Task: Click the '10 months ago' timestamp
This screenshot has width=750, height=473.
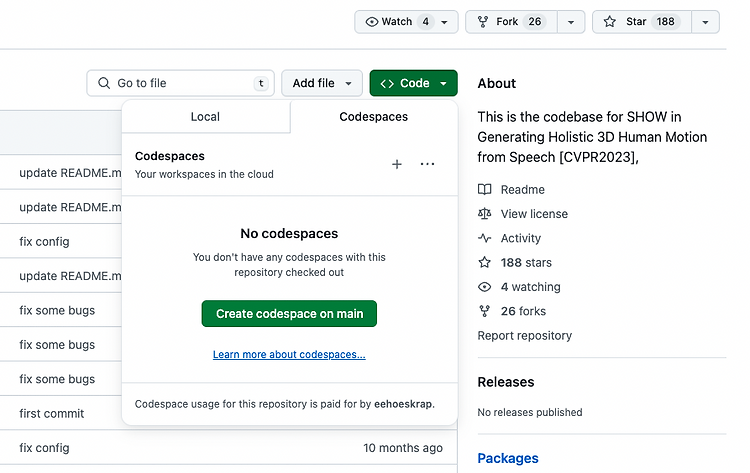Action: click(403, 448)
